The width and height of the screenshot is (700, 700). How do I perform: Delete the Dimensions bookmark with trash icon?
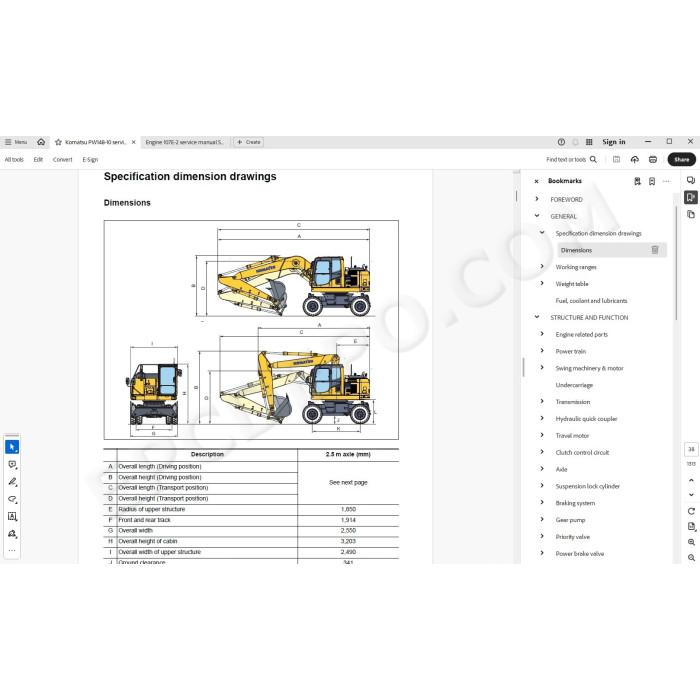coord(655,250)
